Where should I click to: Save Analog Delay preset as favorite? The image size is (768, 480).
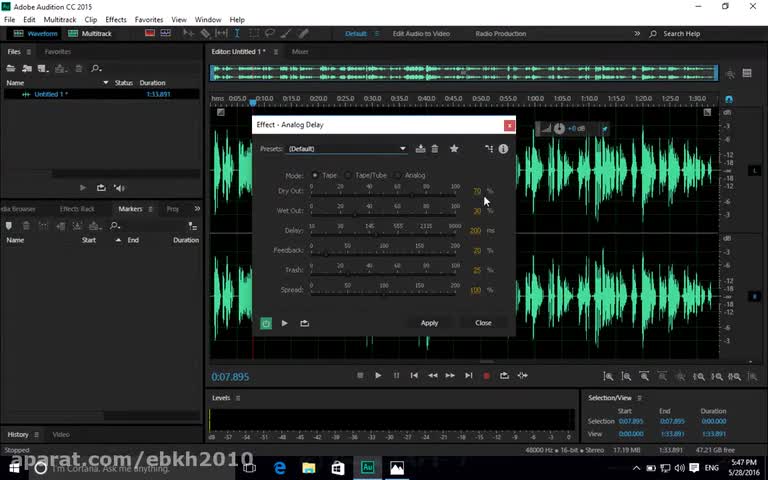454,148
